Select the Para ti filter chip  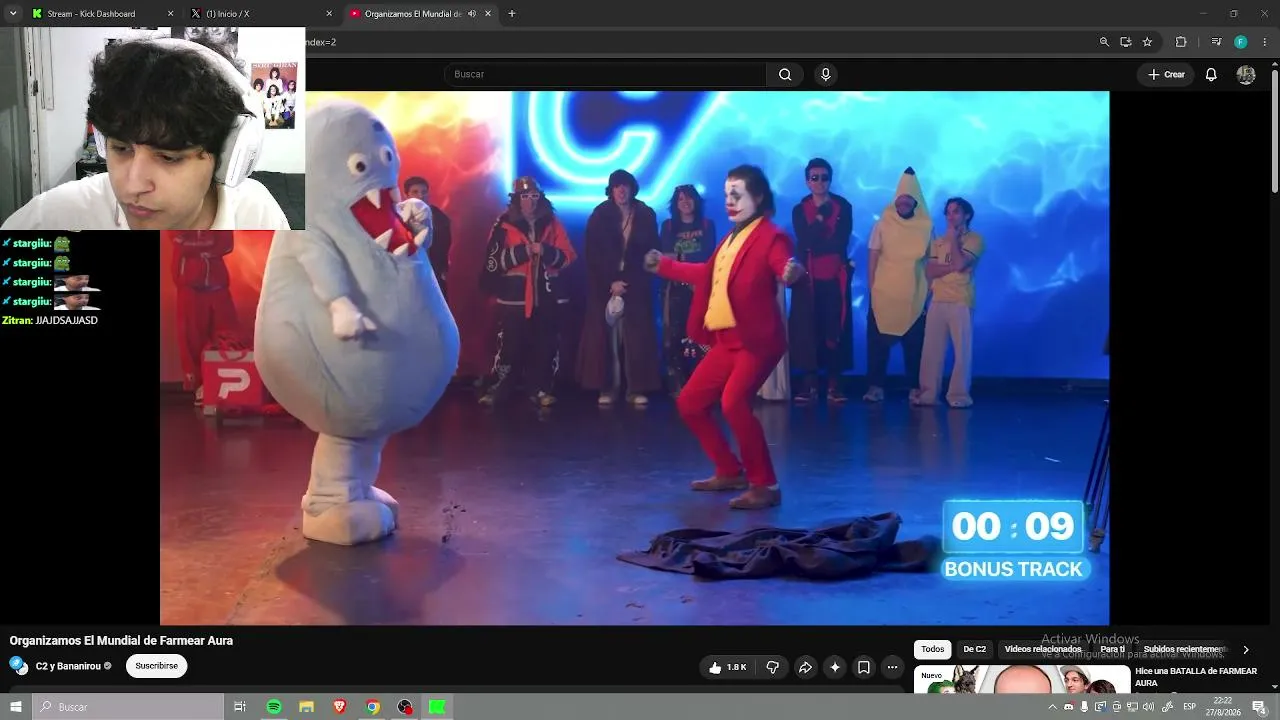(1112, 649)
